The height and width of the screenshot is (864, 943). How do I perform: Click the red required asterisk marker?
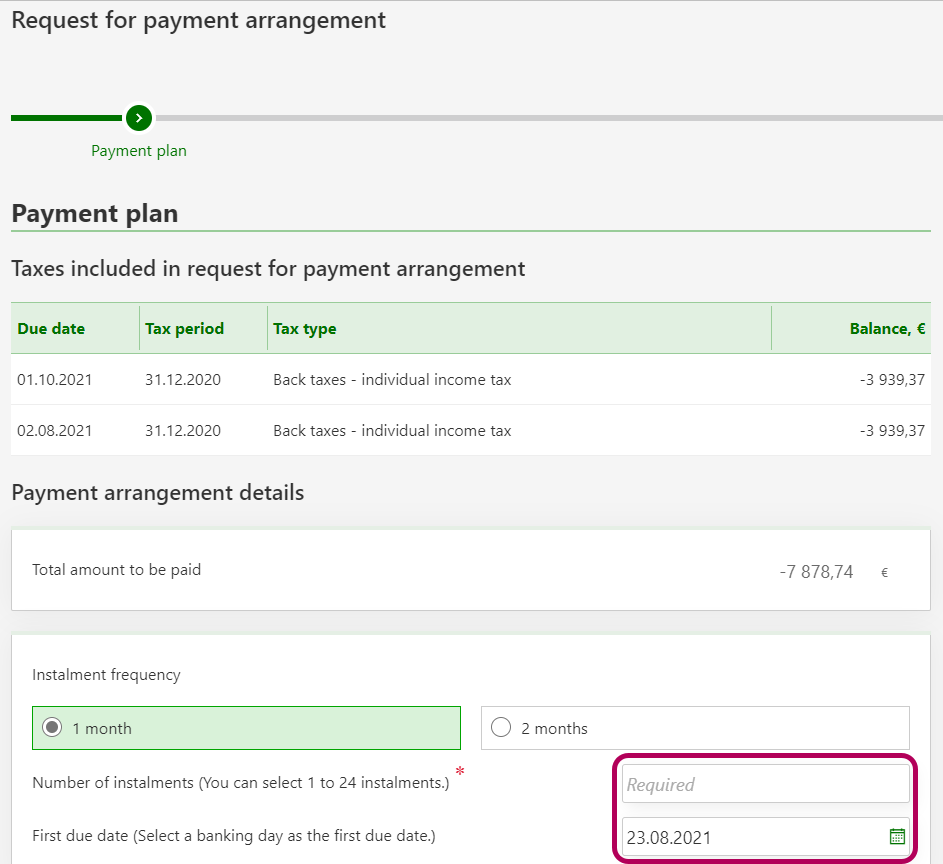[x=460, y=771]
